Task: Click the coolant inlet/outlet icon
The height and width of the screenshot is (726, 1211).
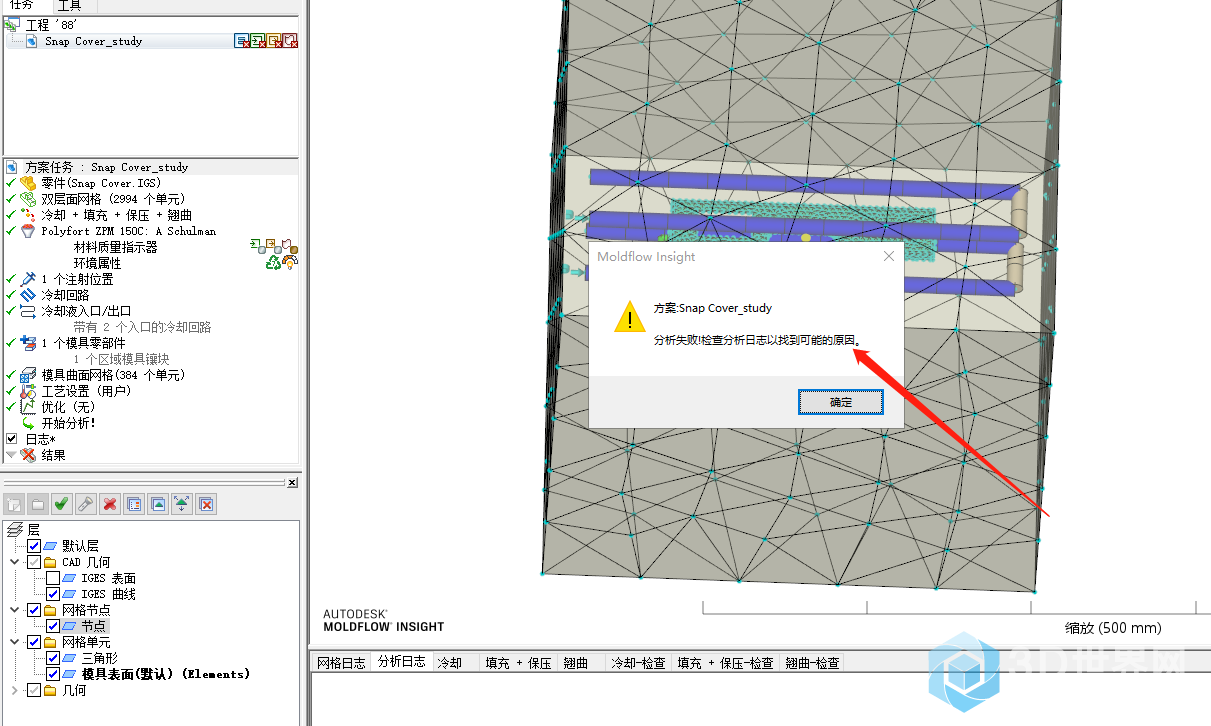Action: 28,311
